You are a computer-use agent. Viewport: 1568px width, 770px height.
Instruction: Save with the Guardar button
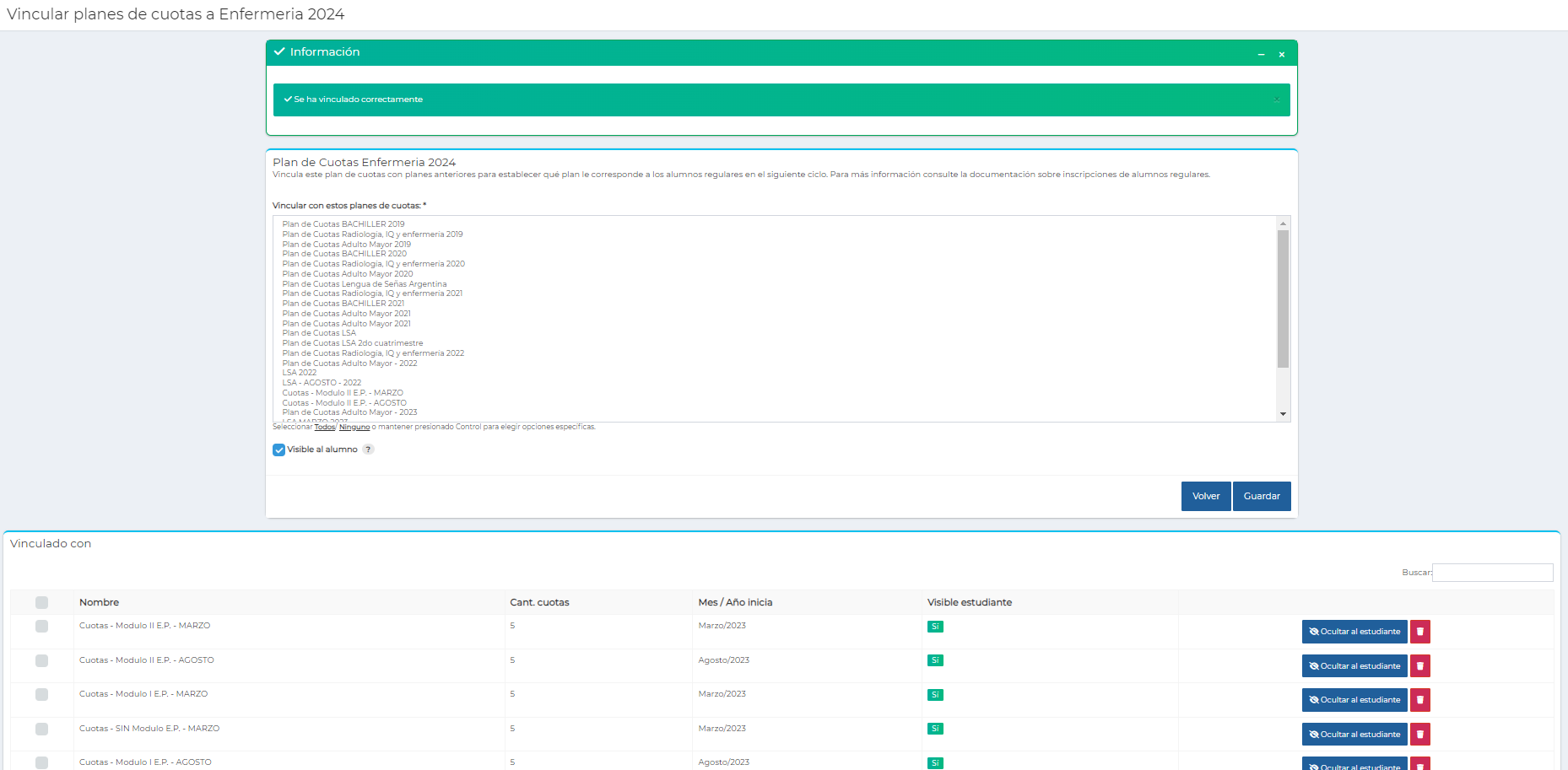click(x=1262, y=496)
